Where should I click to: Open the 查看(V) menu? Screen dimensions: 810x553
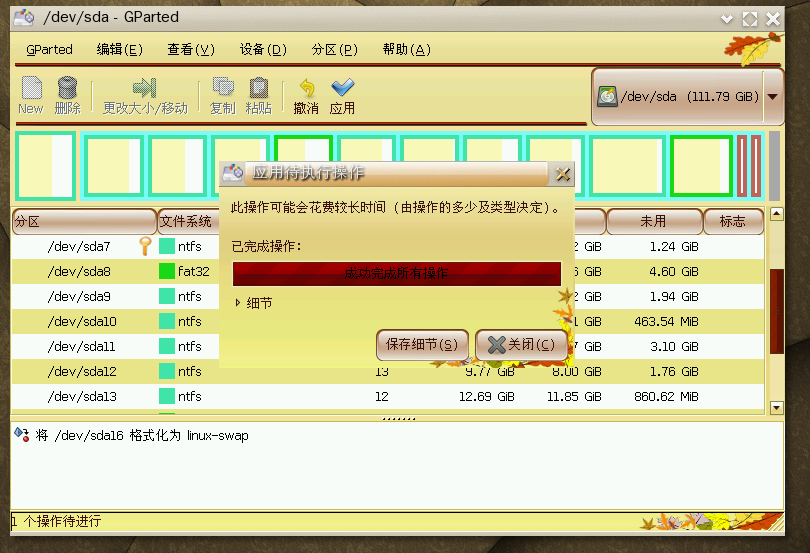(191, 50)
